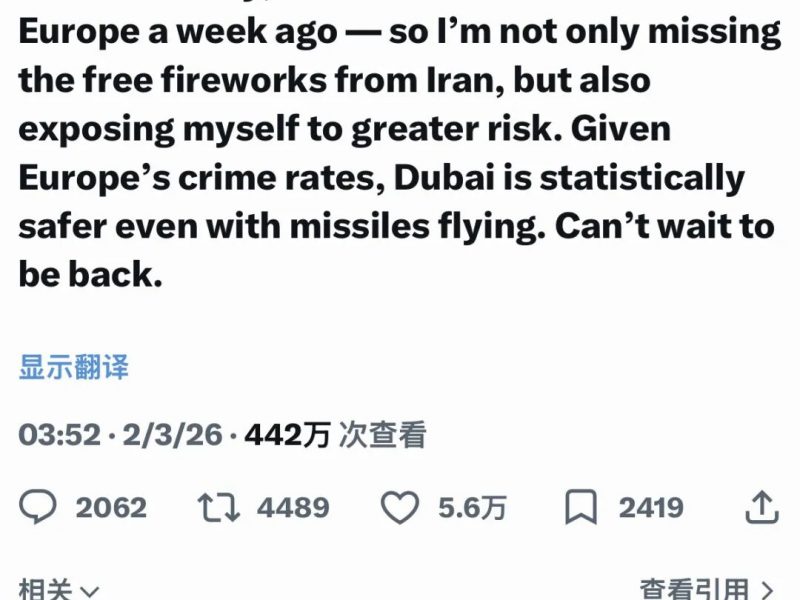This screenshot has width=800, height=600.
Task: Like the post with the heart icon
Action: tap(401, 507)
